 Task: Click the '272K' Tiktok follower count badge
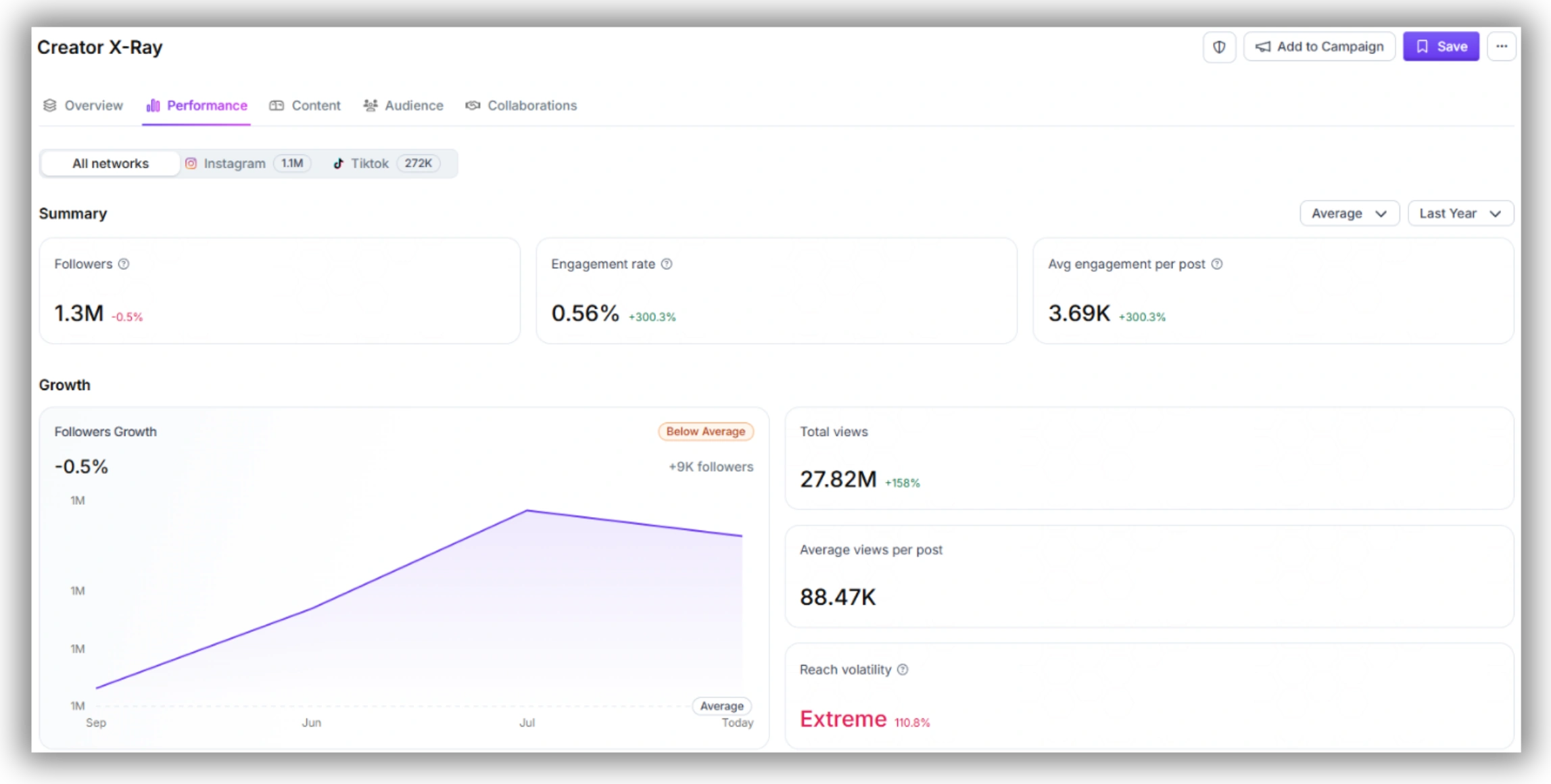click(419, 164)
